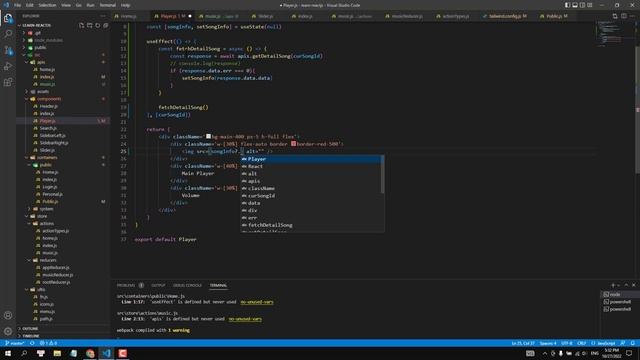The height and width of the screenshot is (360, 640).
Task: Open Source Control view in activity bar
Action: click(x=8, y=50)
